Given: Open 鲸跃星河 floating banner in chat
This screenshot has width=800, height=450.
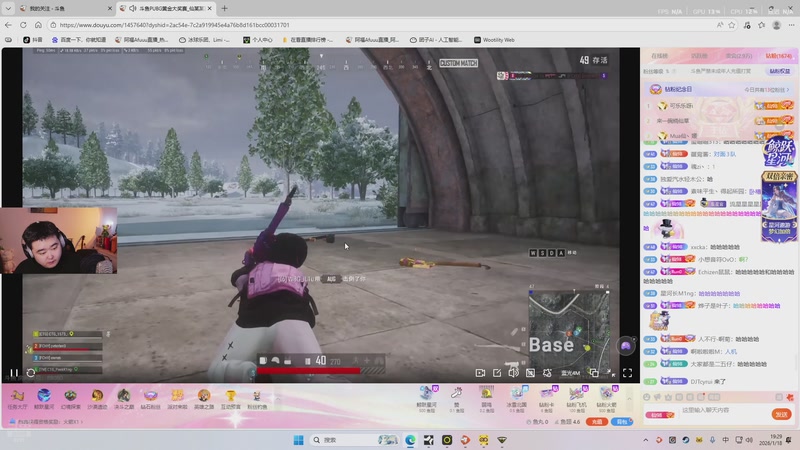Looking at the screenshot, I should (779, 153).
